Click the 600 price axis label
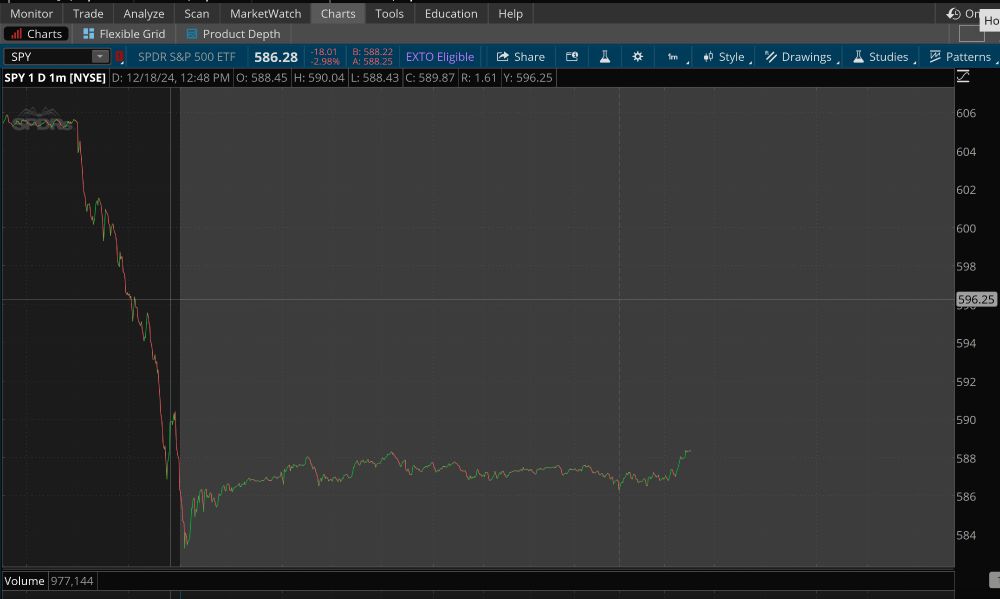Image resolution: width=1000 pixels, height=599 pixels. pos(966,228)
